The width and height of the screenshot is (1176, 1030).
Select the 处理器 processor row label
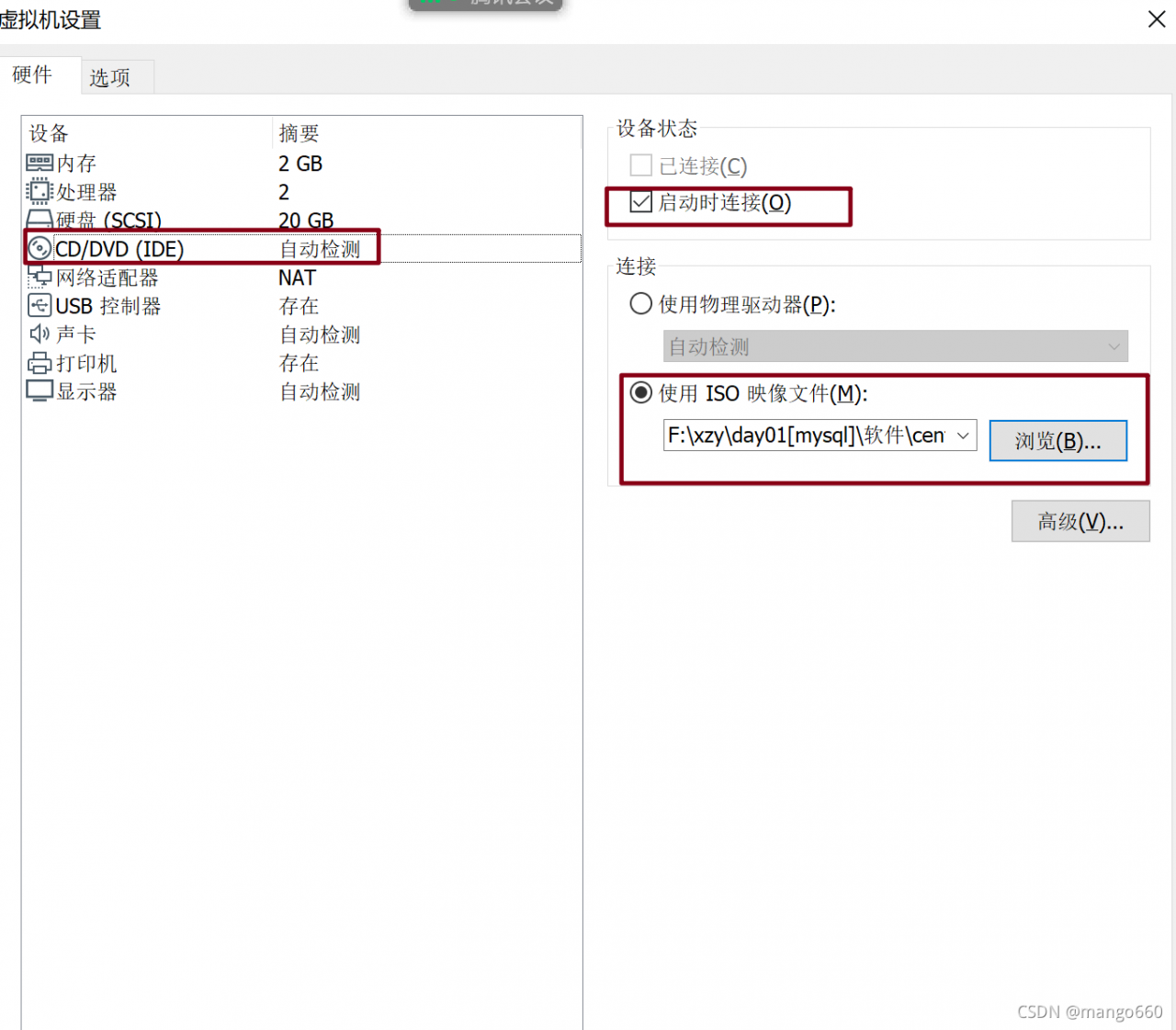pos(86,192)
